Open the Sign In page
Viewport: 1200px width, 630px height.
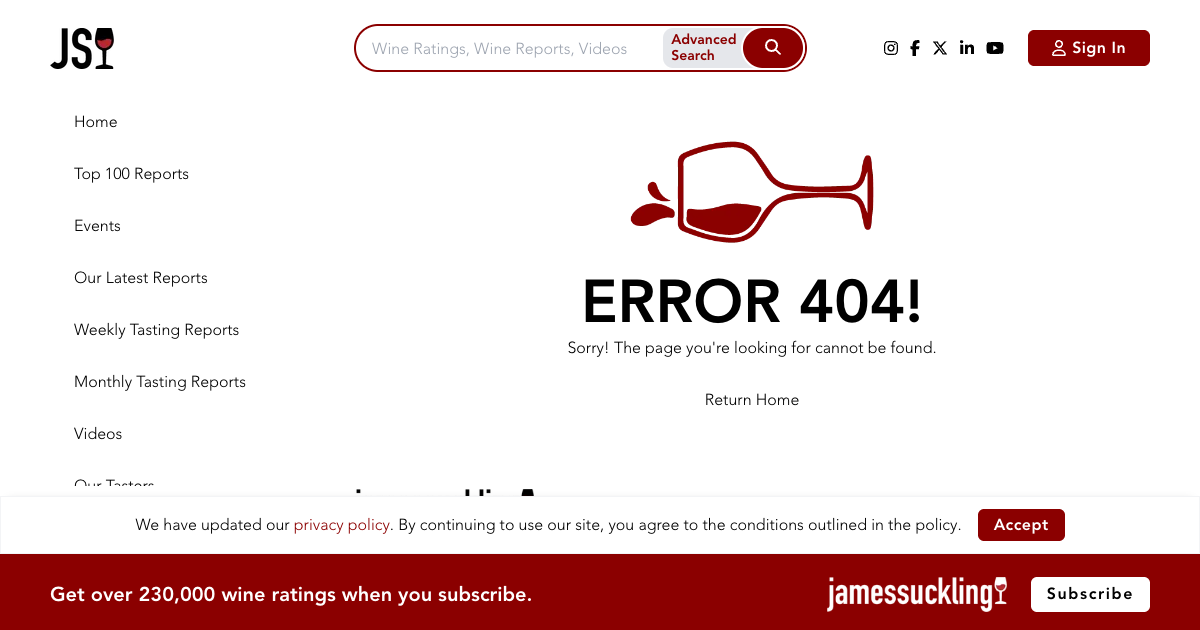click(x=1088, y=47)
